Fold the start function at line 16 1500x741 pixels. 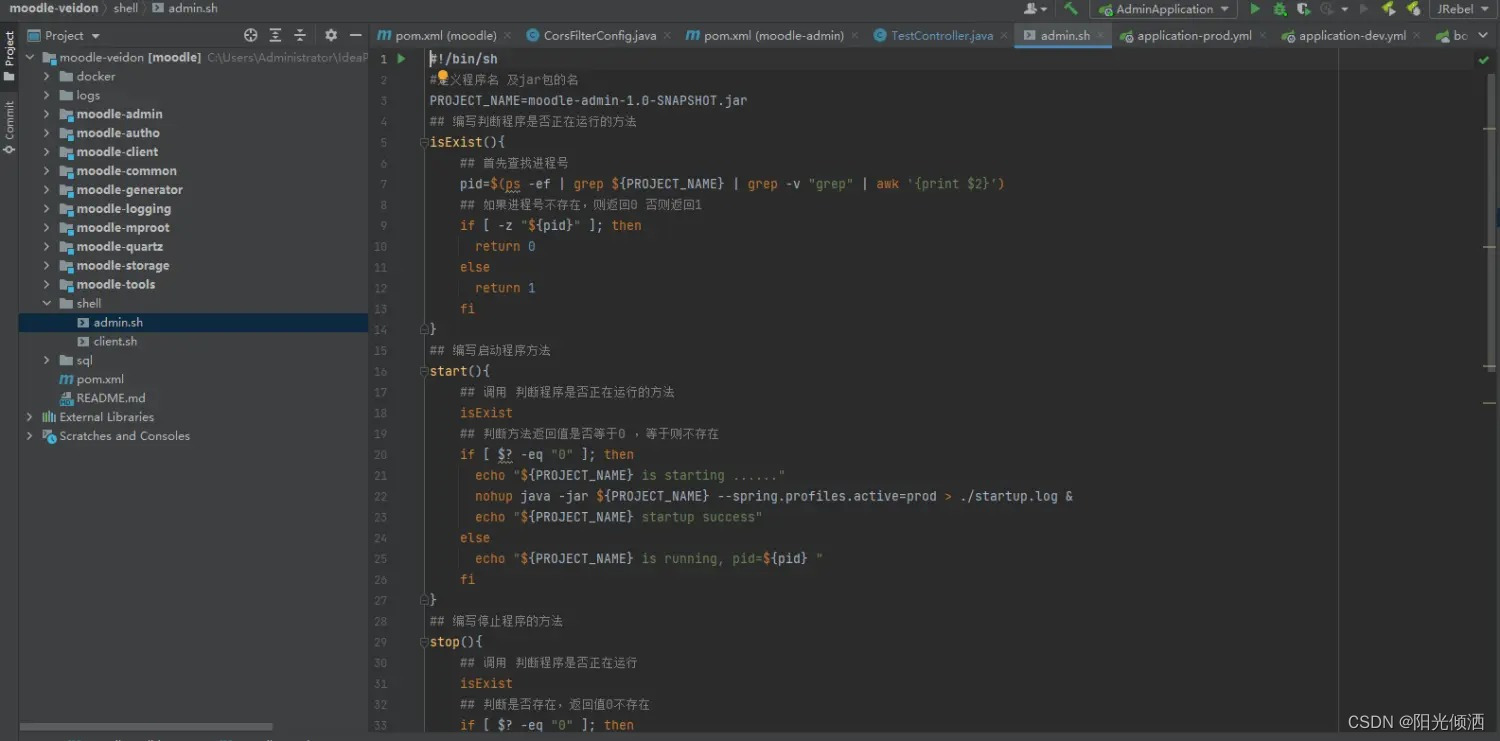[424, 371]
